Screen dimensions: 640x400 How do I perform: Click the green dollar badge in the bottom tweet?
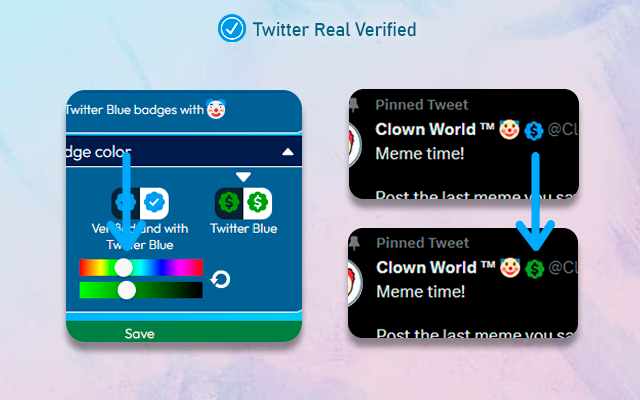coord(535,269)
